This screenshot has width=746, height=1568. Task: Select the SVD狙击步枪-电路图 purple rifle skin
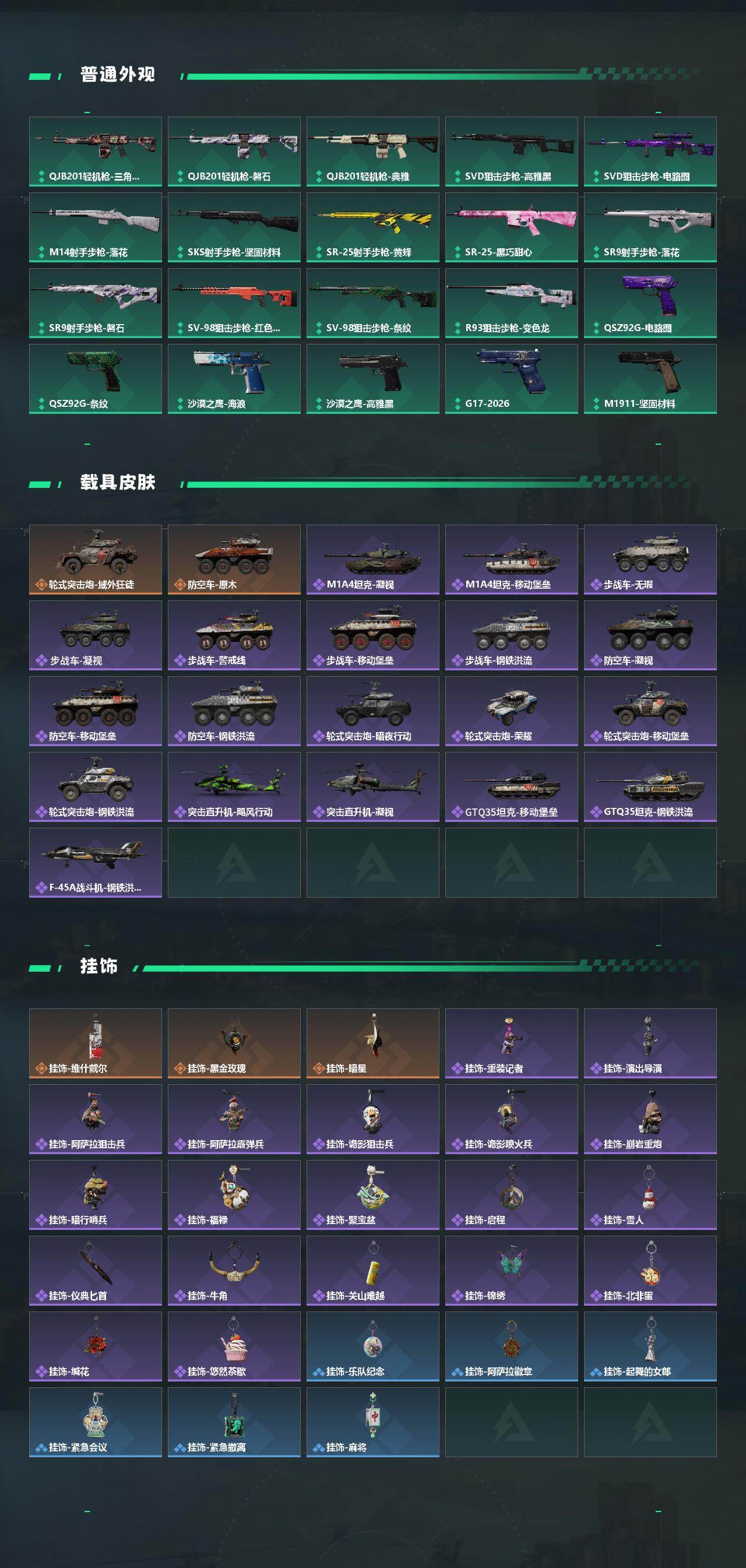pyautogui.click(x=650, y=152)
